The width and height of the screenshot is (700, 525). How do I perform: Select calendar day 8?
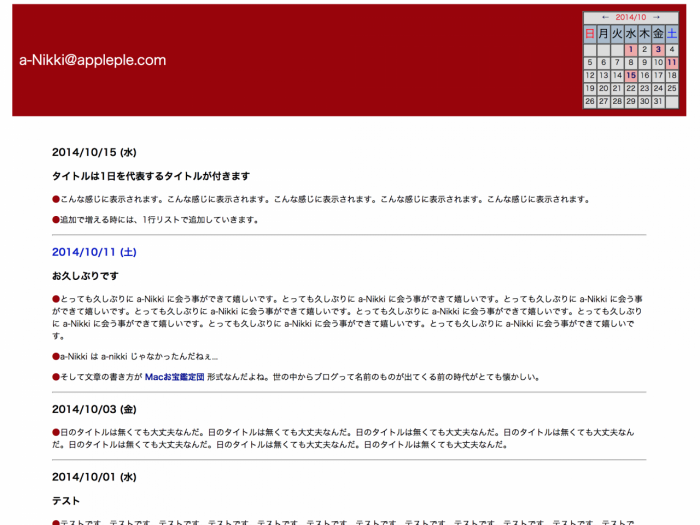pos(631,62)
